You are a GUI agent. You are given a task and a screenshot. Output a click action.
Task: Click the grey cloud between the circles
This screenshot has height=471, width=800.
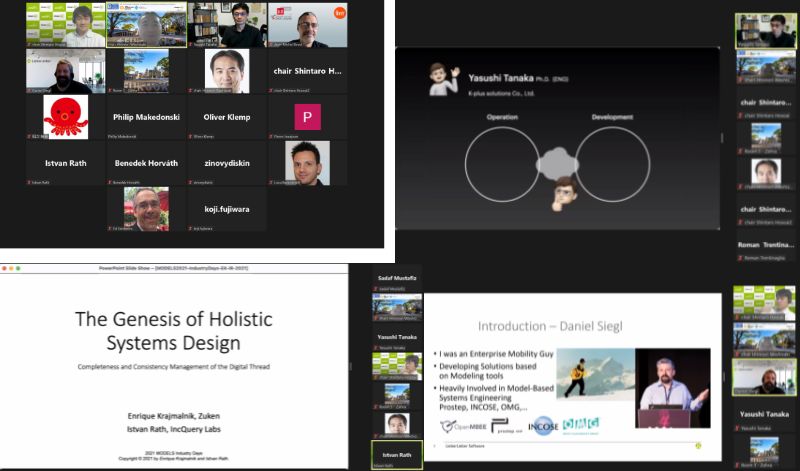[557, 164]
